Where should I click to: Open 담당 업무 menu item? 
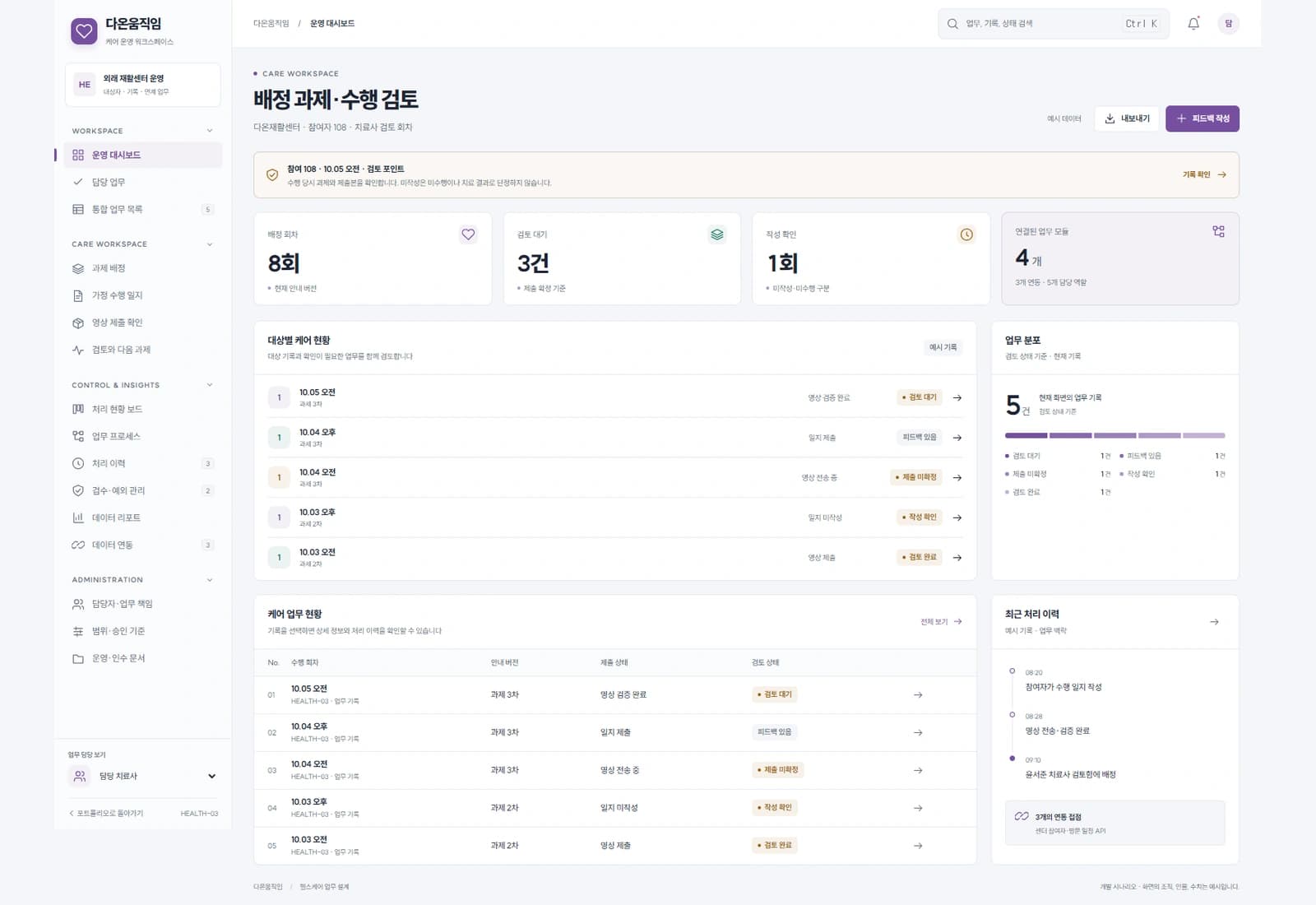tap(143, 182)
